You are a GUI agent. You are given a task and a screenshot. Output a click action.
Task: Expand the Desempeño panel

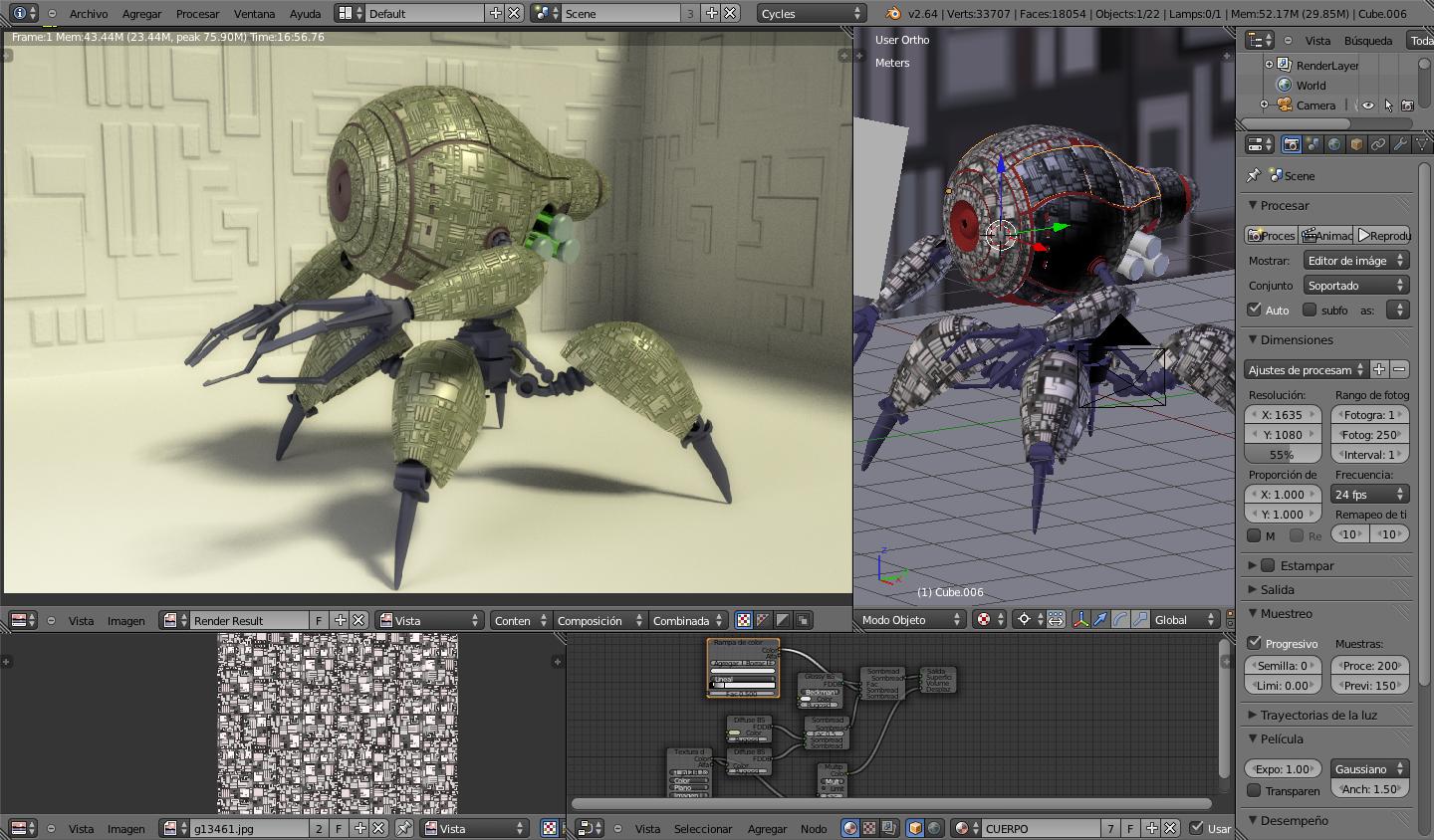tap(1294, 820)
